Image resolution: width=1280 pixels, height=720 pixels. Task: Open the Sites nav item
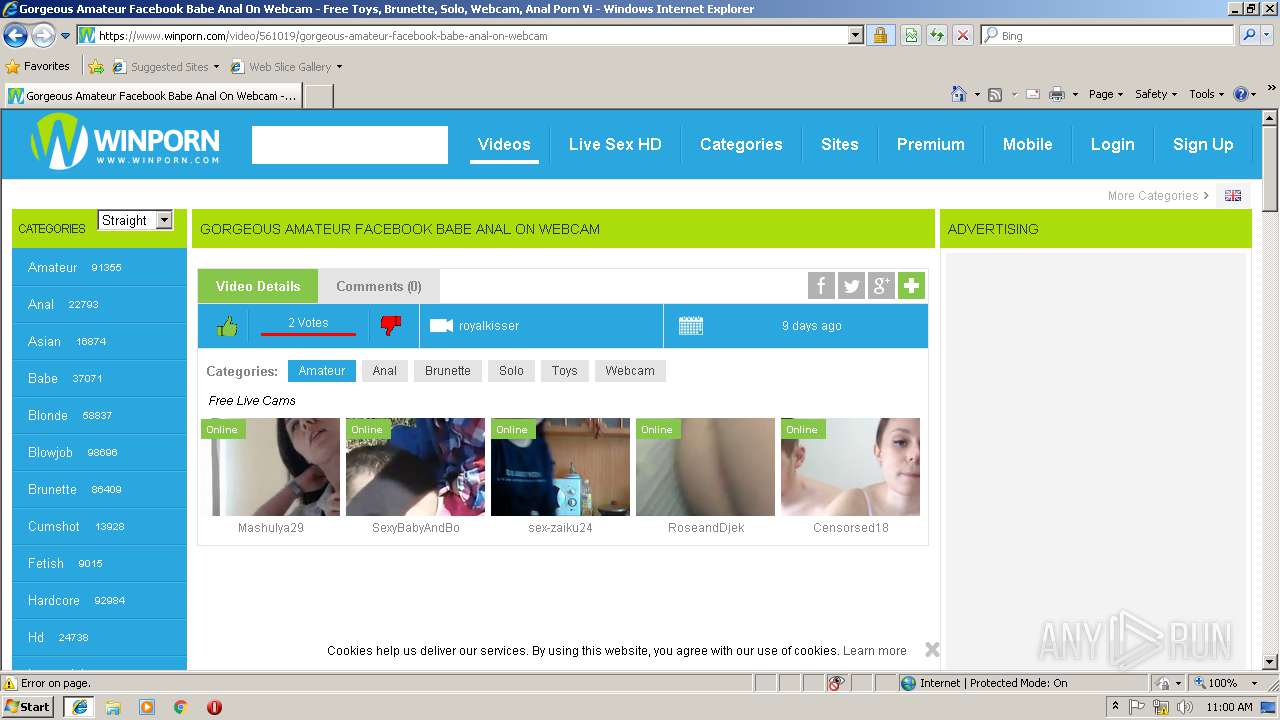coord(840,144)
